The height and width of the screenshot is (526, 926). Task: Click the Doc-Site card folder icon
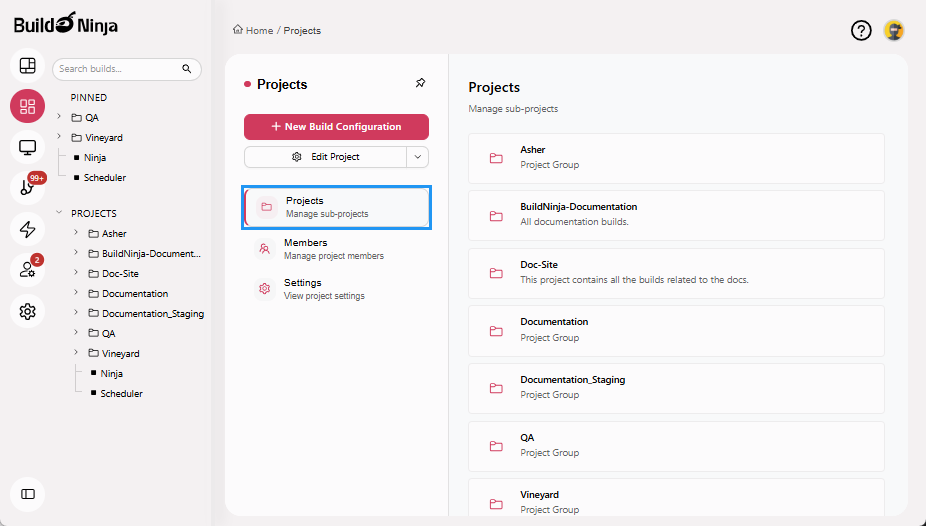point(496,273)
